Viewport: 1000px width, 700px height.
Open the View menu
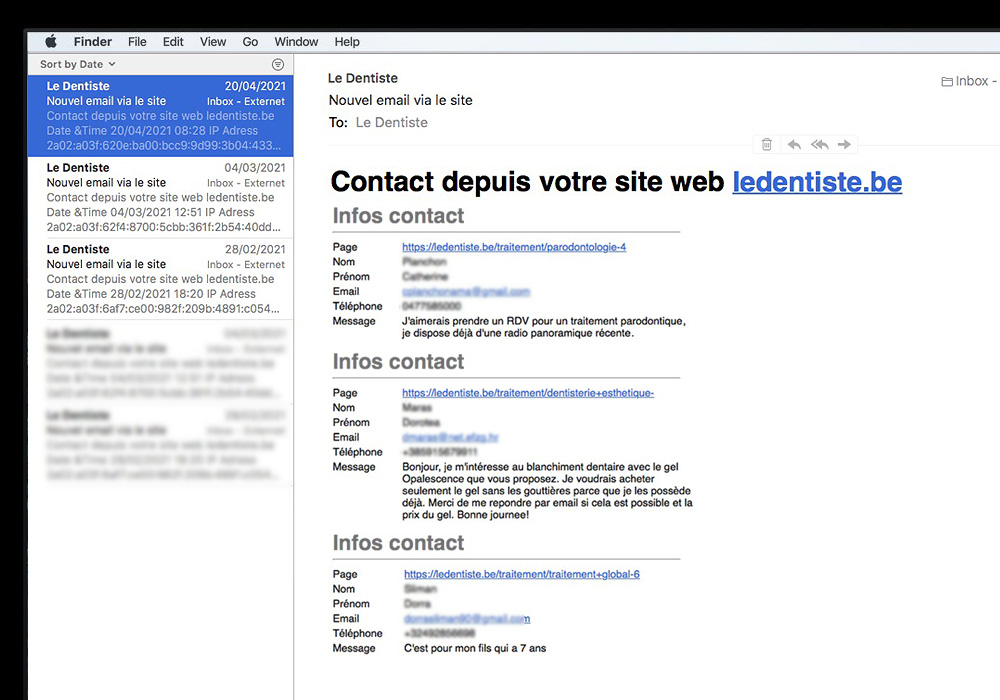[x=213, y=42]
